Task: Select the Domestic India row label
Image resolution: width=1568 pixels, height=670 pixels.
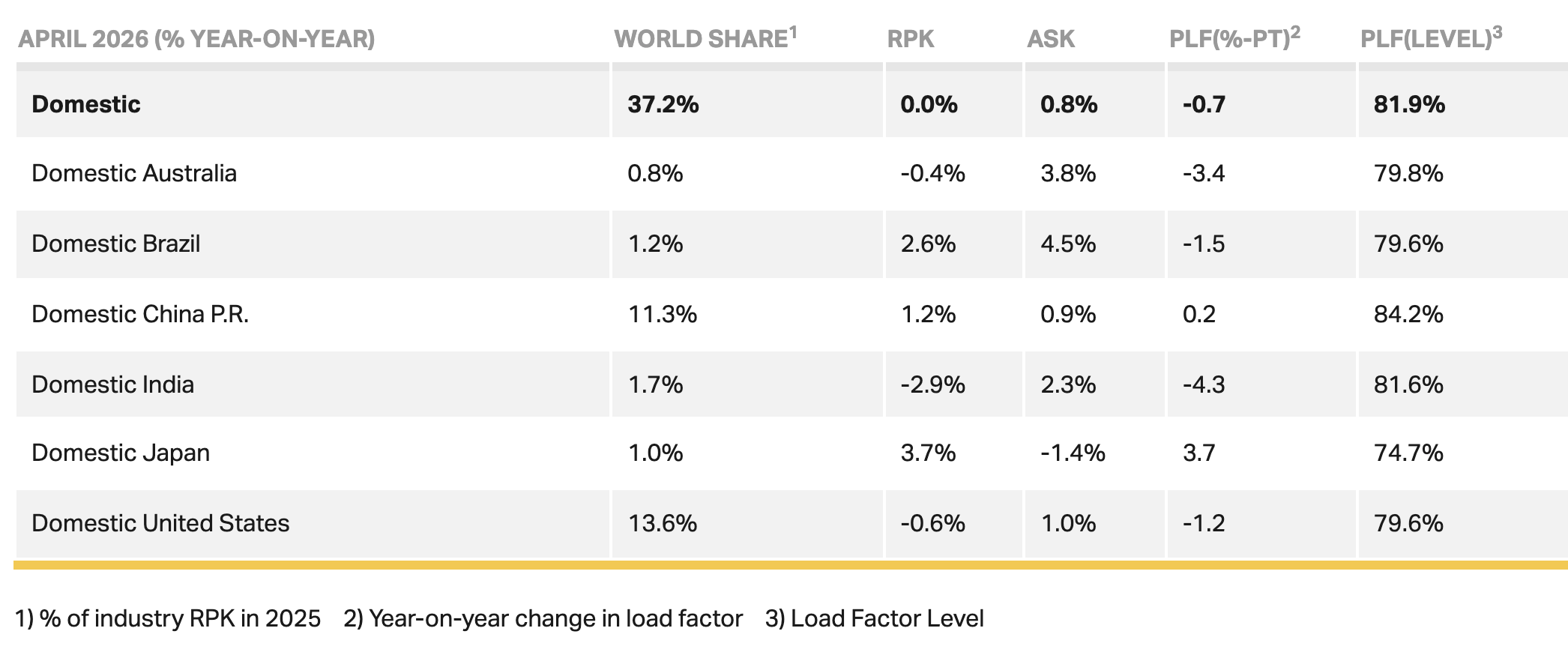Action: pyautogui.click(x=113, y=384)
